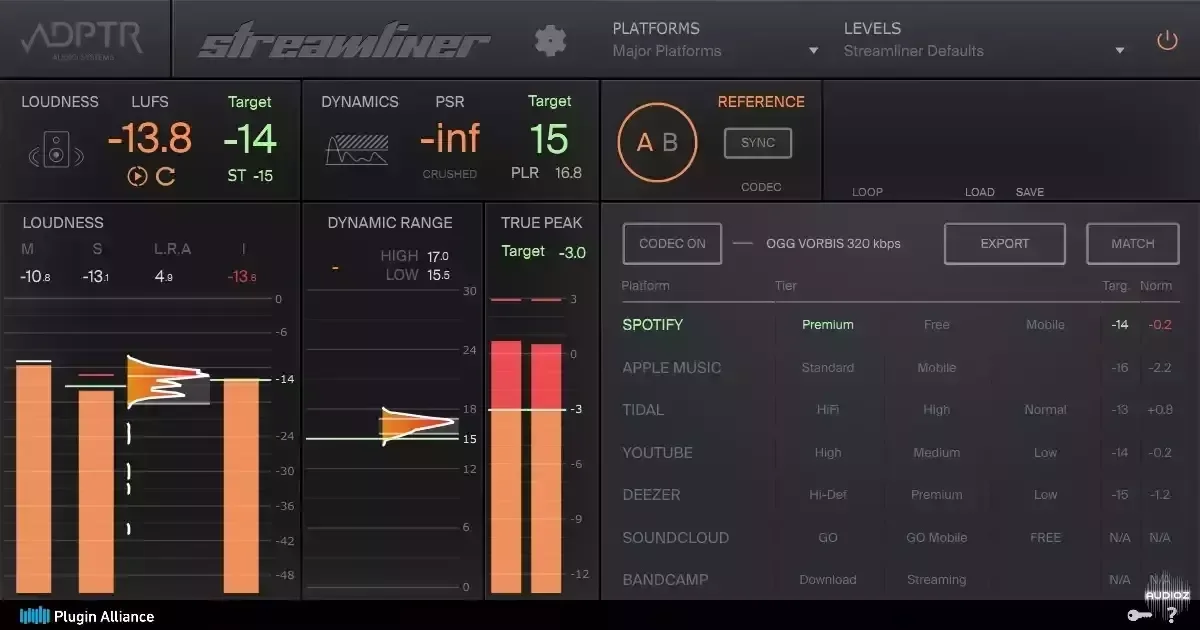Viewport: 1200px width, 630px height.
Task: Click the LUFS target value -14
Action: [250, 139]
